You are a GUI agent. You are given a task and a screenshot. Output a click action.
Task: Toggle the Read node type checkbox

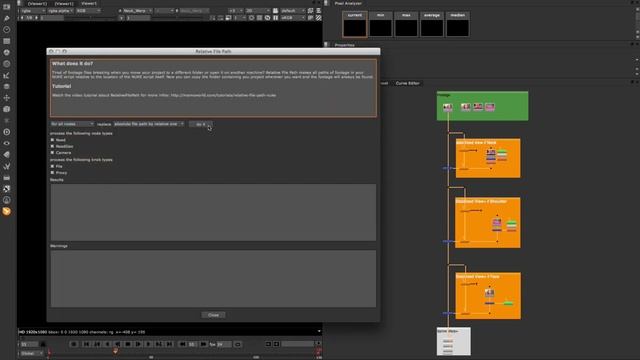click(52, 140)
